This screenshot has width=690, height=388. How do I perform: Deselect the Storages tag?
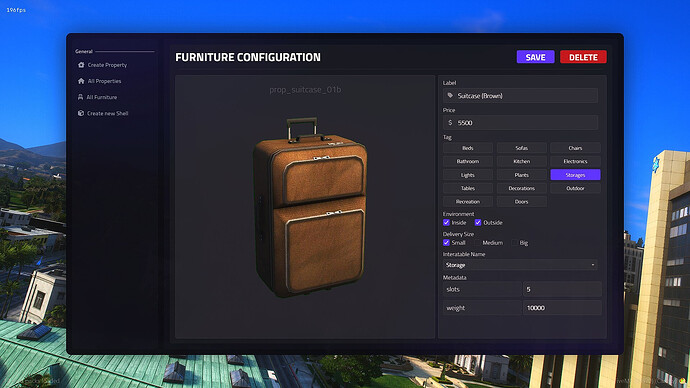[575, 175]
